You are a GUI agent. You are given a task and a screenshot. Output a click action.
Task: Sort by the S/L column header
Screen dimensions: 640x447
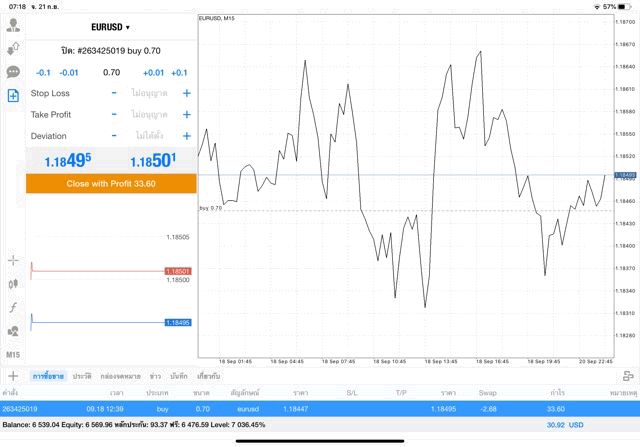[x=352, y=393]
